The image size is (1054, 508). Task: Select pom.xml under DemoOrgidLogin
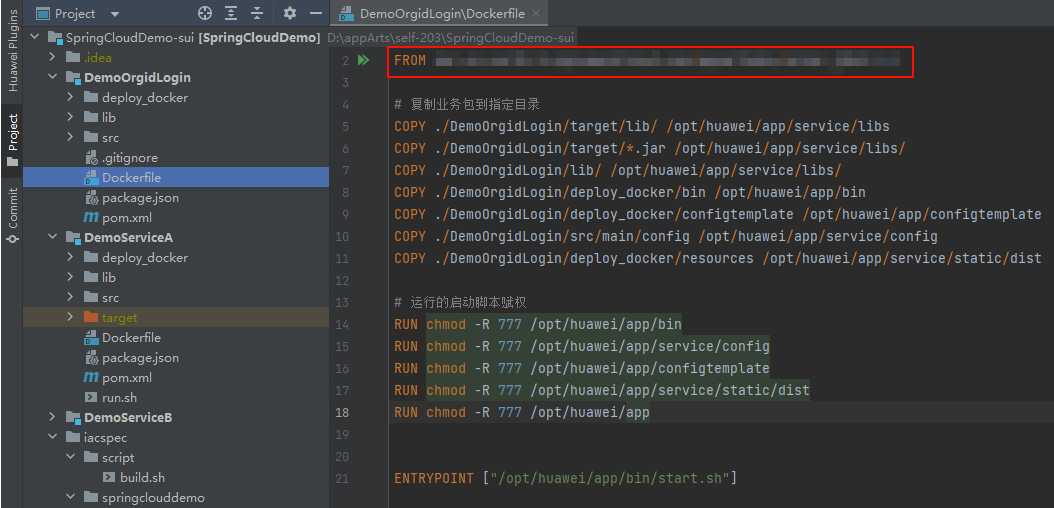tap(126, 217)
